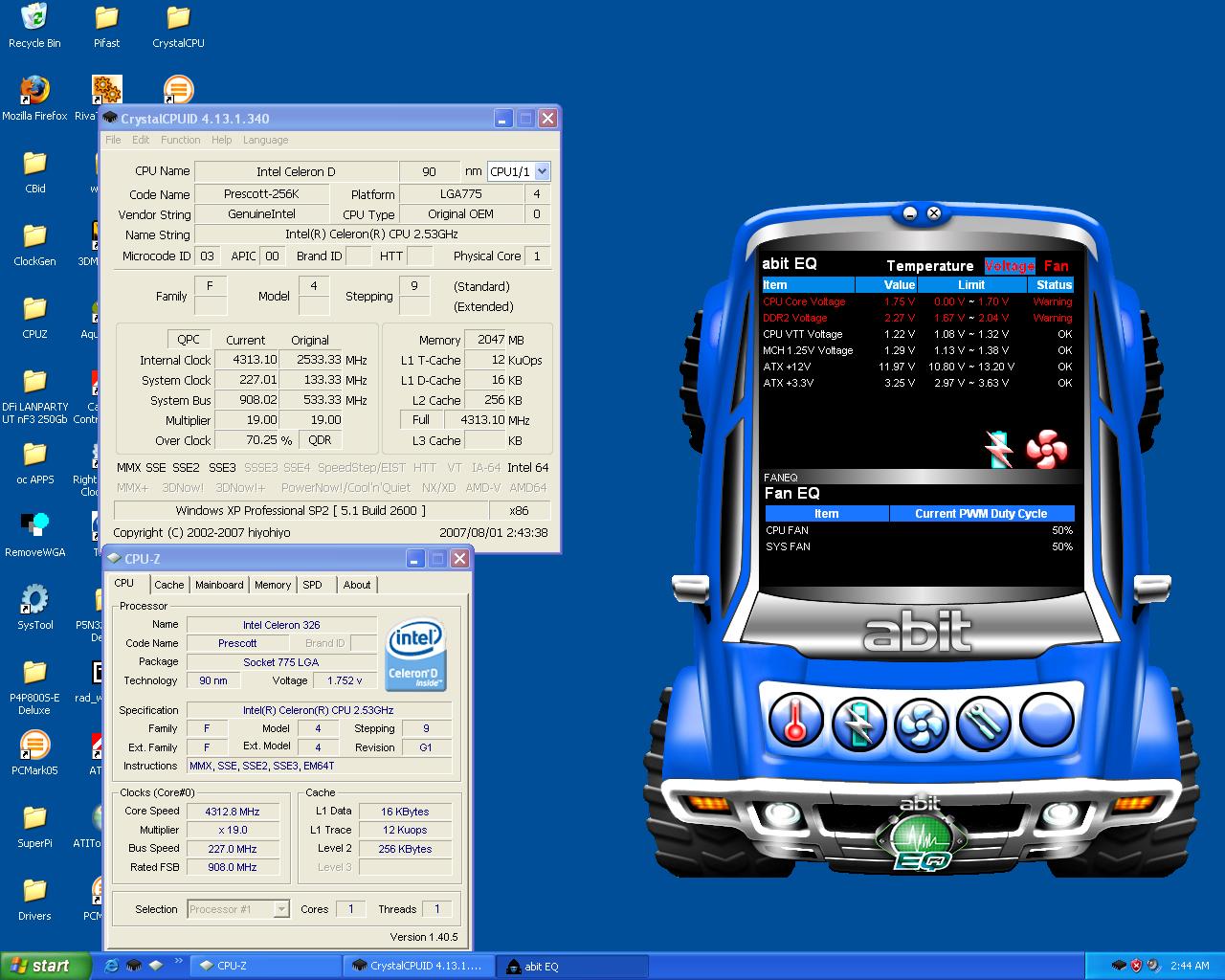This screenshot has height=980, width=1225.
Task: Click the red shield tray icon
Action: (x=1136, y=966)
